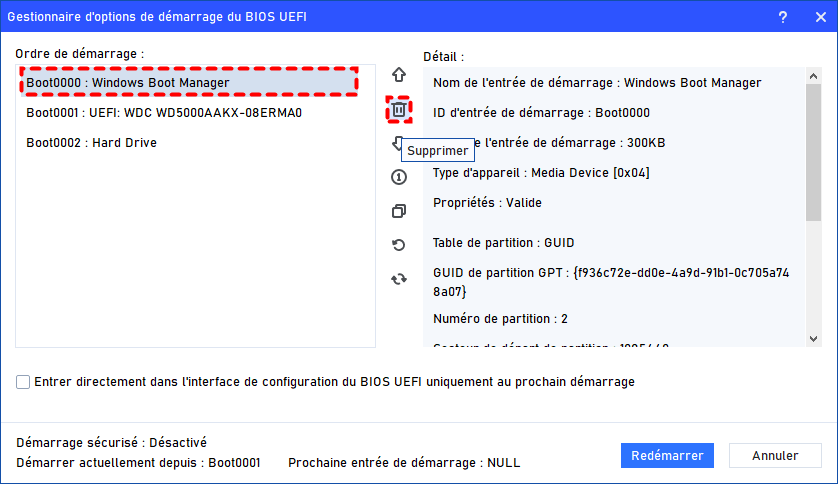
Task: Click the one-time boot circled-1 icon
Action: pyautogui.click(x=399, y=177)
